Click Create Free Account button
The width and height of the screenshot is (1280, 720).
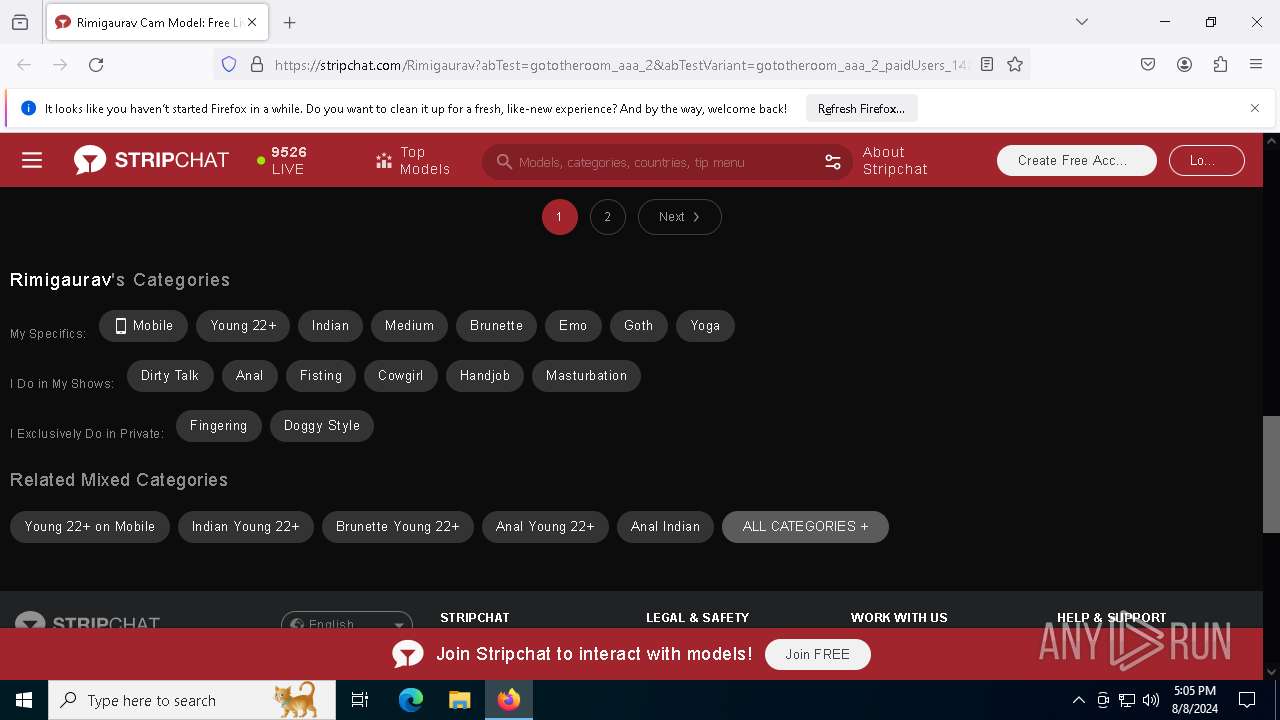[1076, 160]
